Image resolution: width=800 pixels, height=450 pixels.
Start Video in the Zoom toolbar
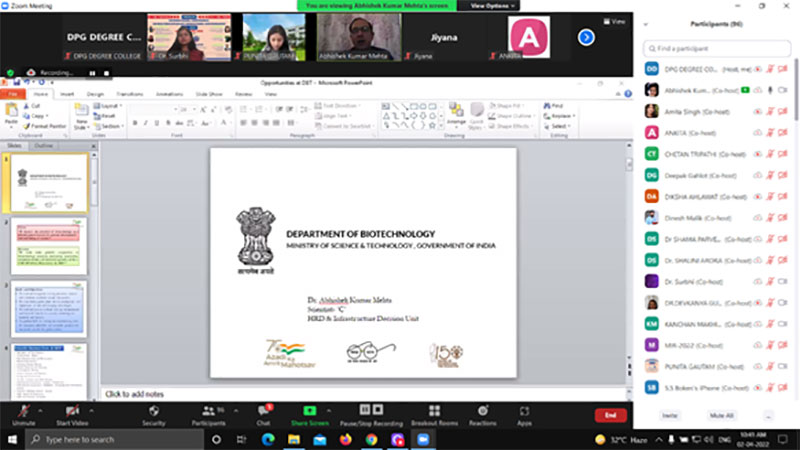[x=72, y=415]
